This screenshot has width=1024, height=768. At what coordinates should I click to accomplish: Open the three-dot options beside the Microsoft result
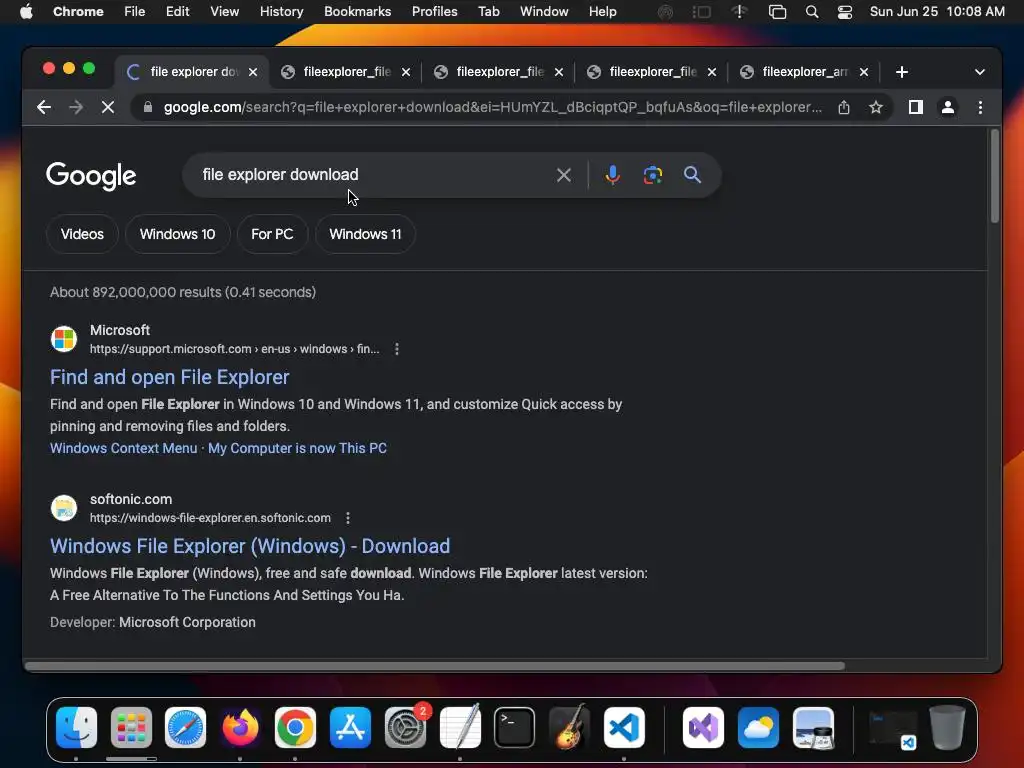click(x=396, y=349)
